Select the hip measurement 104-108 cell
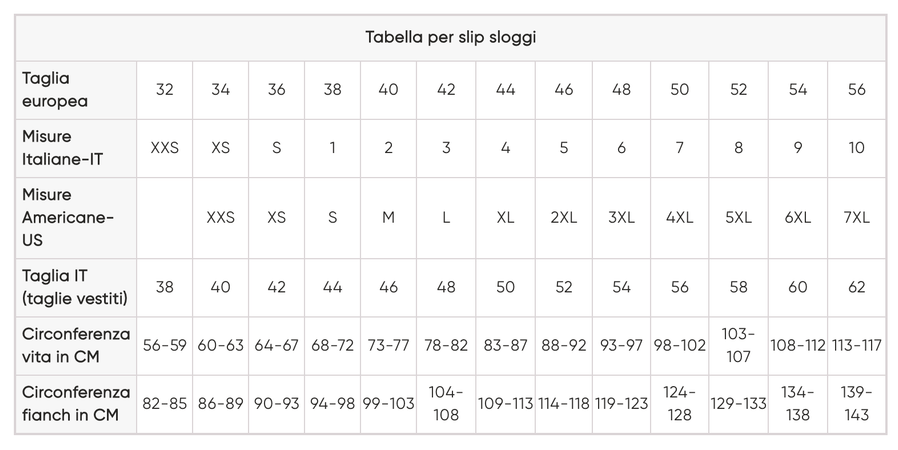898x450 pixels. (x=446, y=403)
